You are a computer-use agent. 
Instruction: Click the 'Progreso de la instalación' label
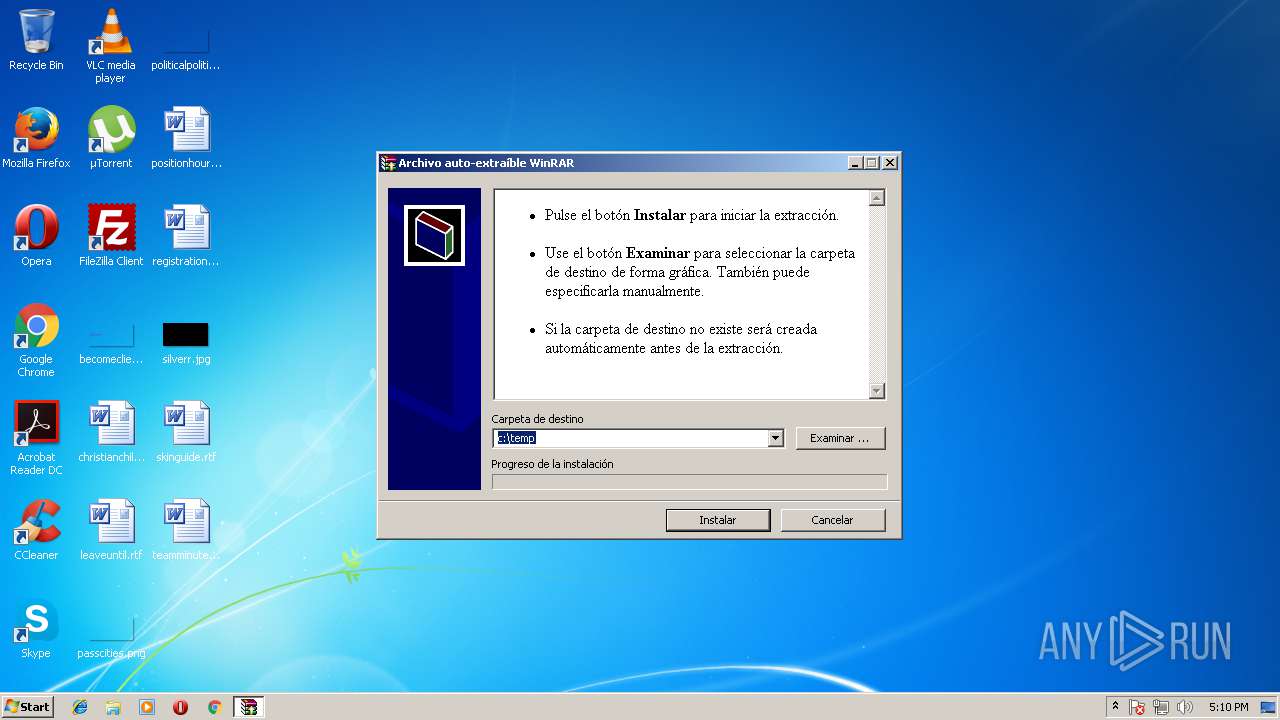[552, 464]
